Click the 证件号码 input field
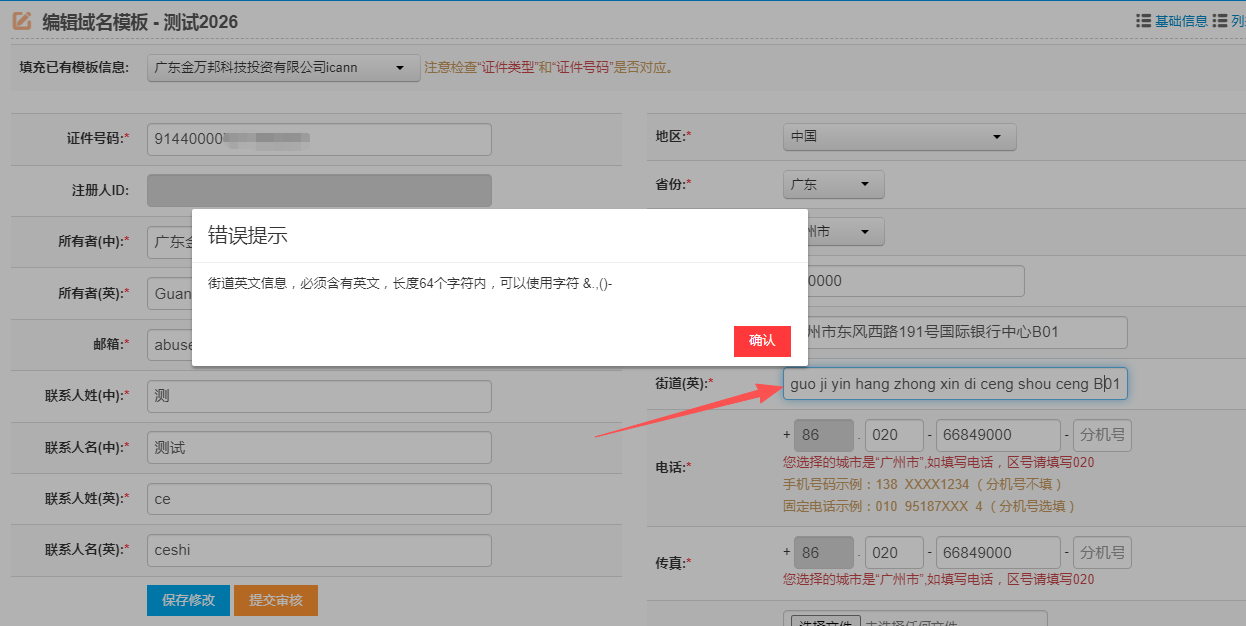The image size is (1246, 626). click(x=319, y=140)
